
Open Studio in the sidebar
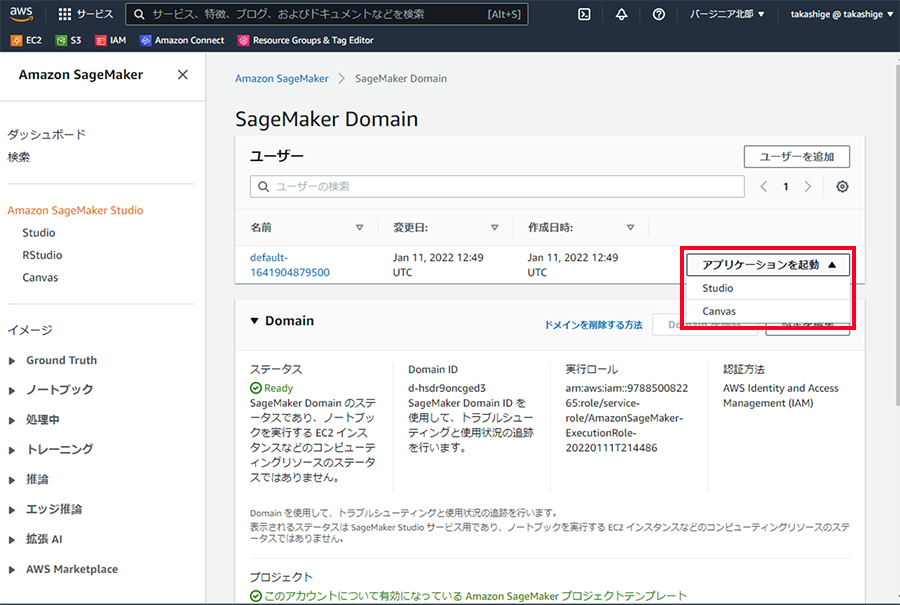[x=39, y=232]
